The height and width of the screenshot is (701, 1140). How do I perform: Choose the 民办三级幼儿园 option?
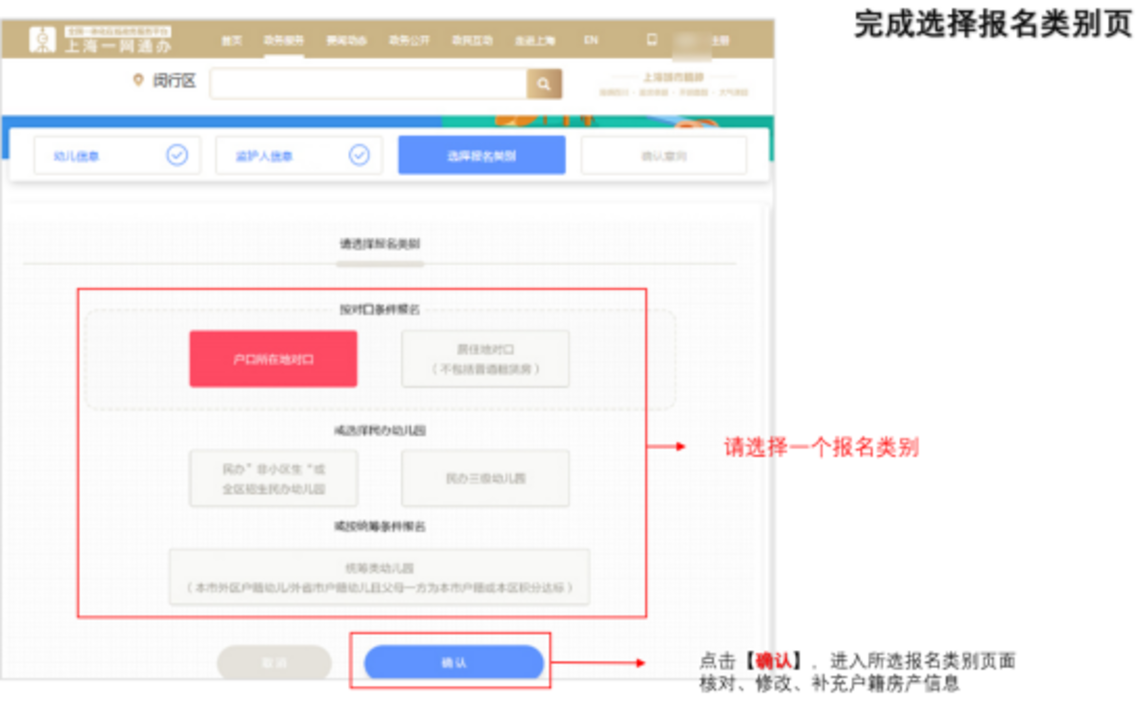click(485, 478)
